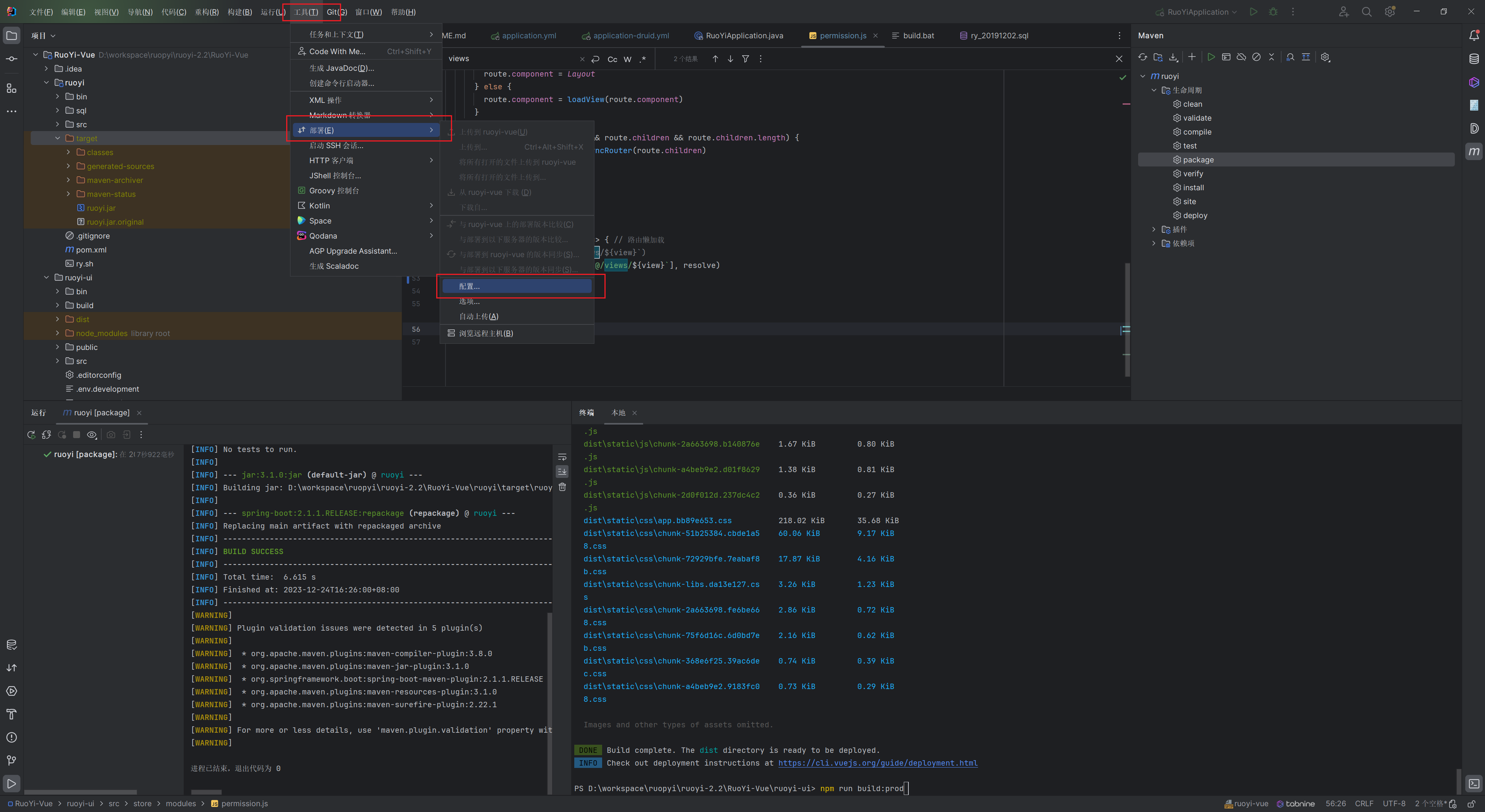1485x812 pixels.
Task: Jump to previous search occurrence arrow
Action: pos(715,59)
